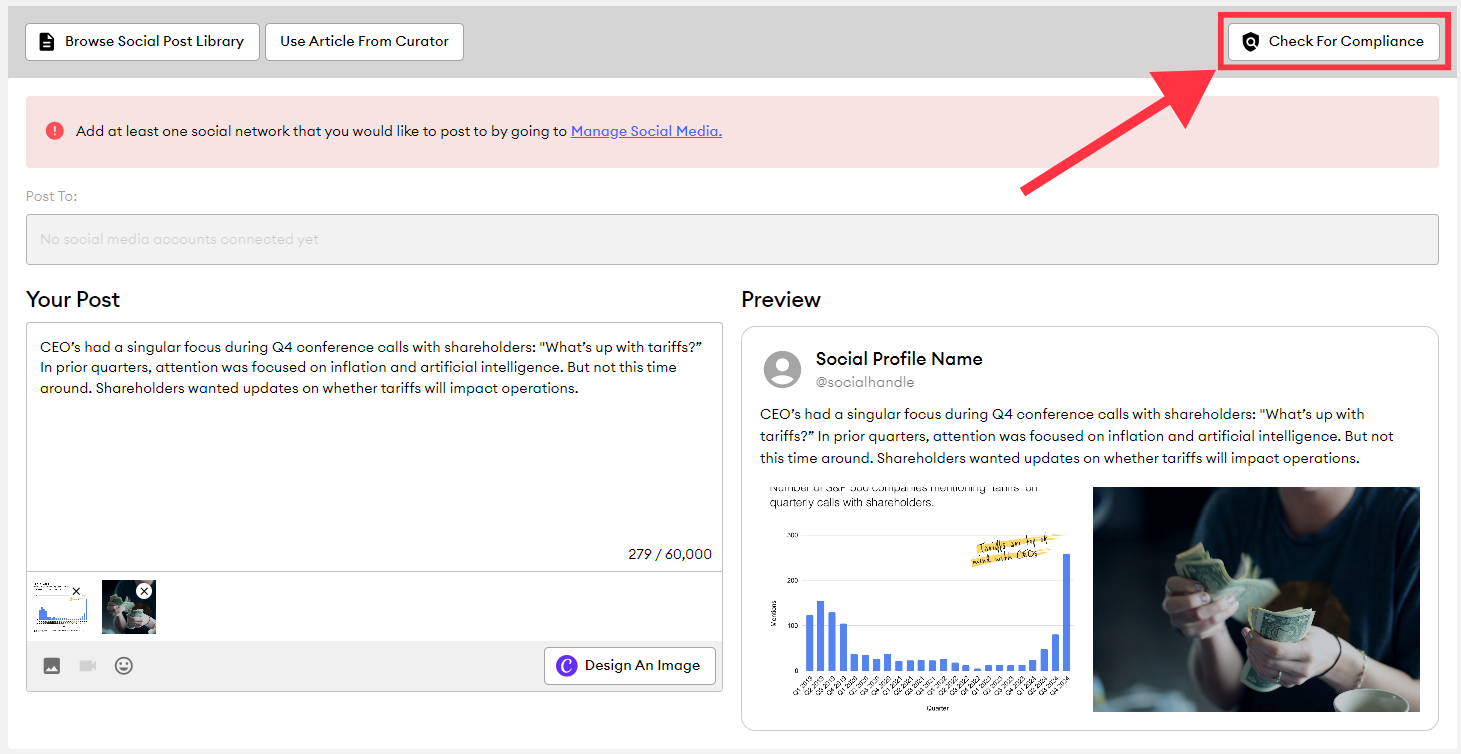Click the add video icon

tap(88, 666)
